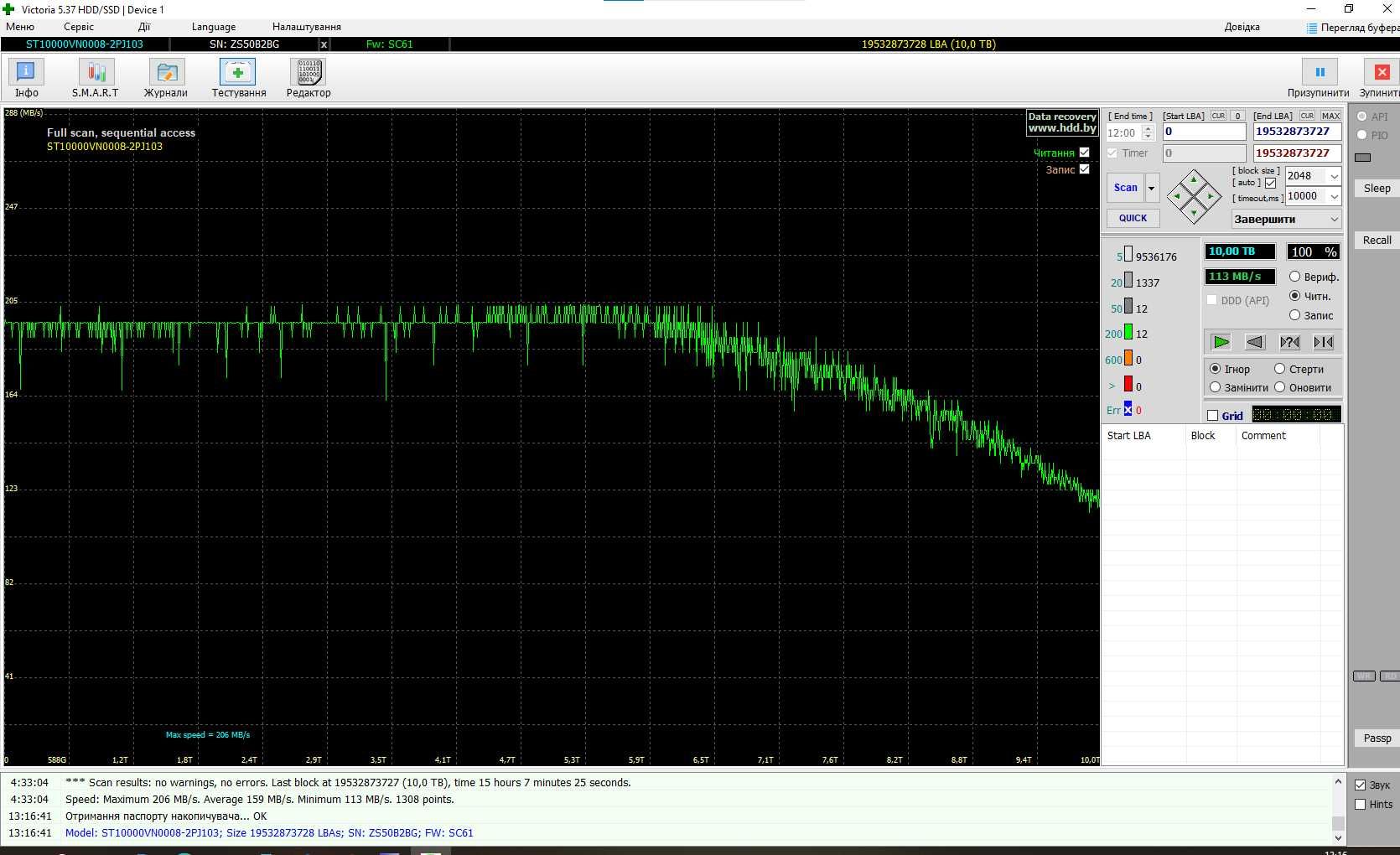The width and height of the screenshot is (1400, 855).
Task: Click the CUR button beside End LBA
Action: [1307, 116]
